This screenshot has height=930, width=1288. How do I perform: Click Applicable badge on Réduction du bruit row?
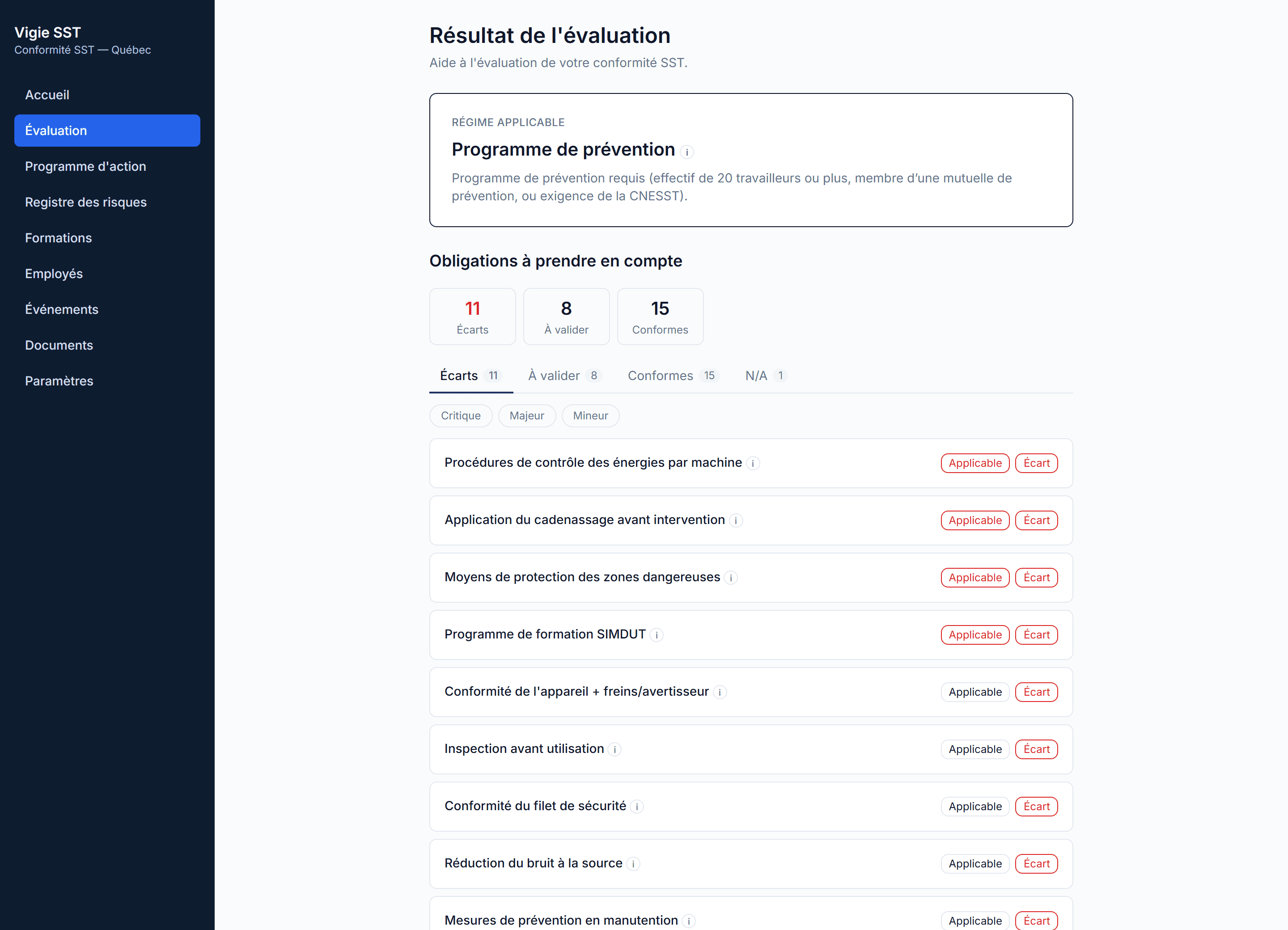pos(975,864)
